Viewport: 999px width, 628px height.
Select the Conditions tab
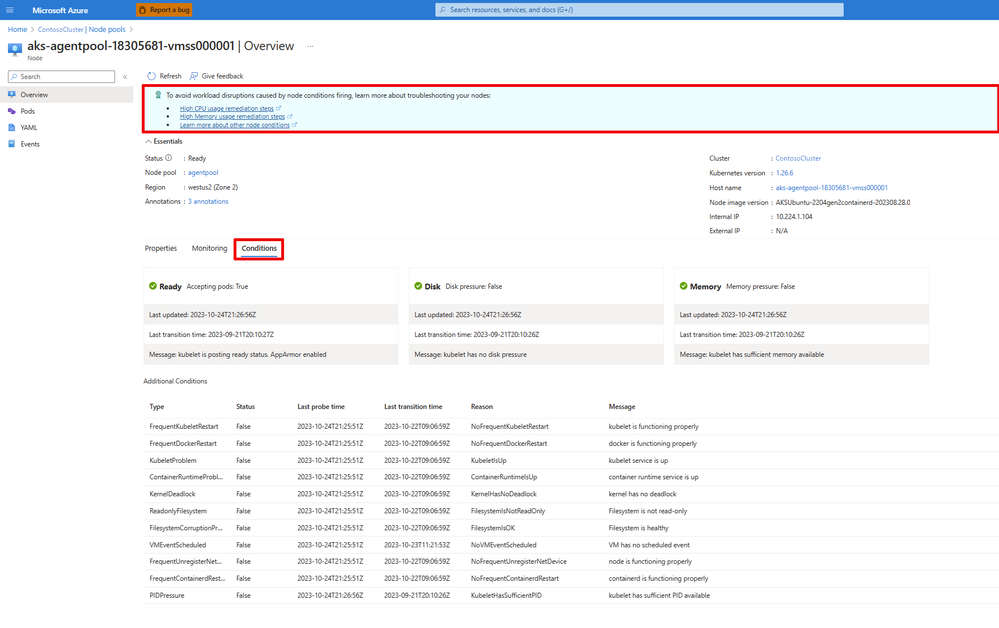click(259, 248)
